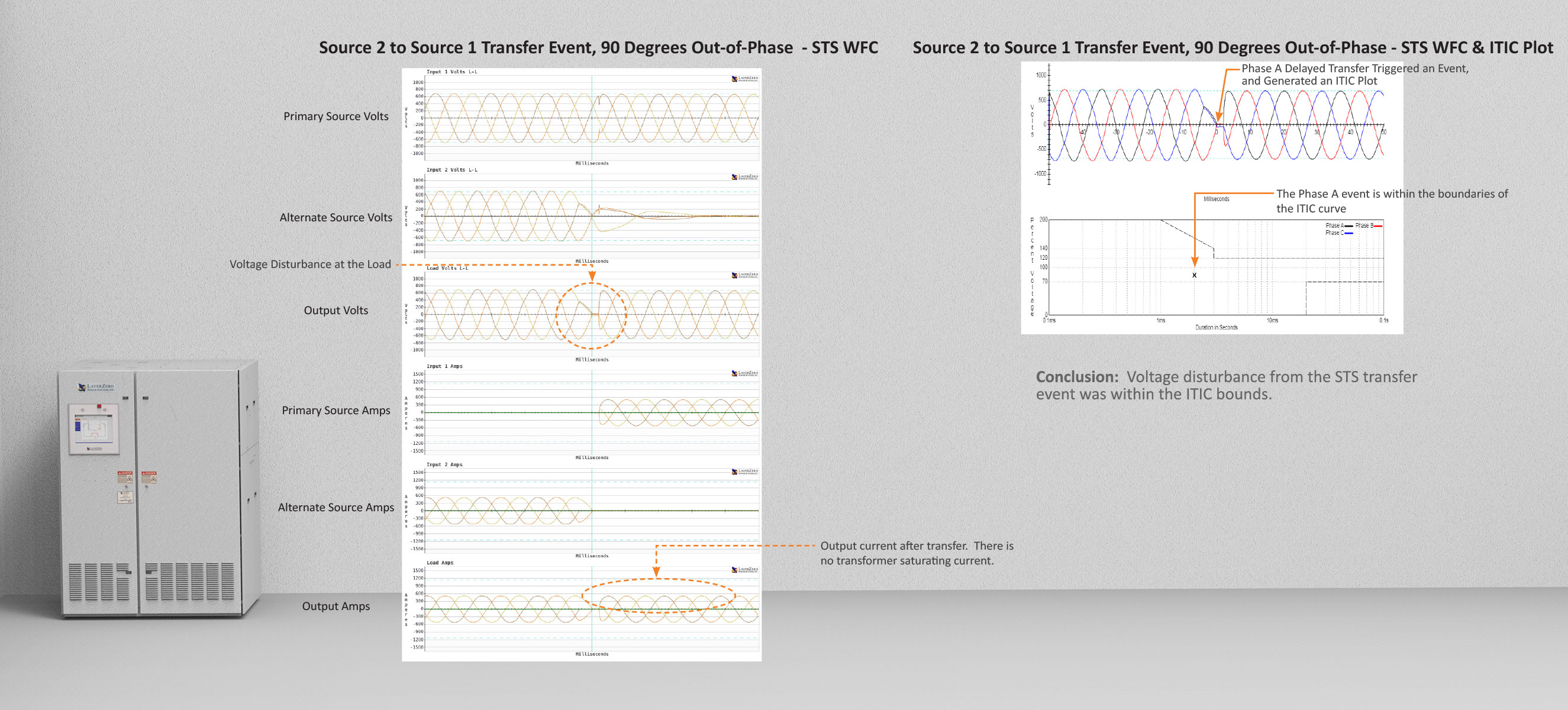The width and height of the screenshot is (1568, 710).
Task: Tap the touchscreen display on the STS cabinet
Action: pos(93,430)
